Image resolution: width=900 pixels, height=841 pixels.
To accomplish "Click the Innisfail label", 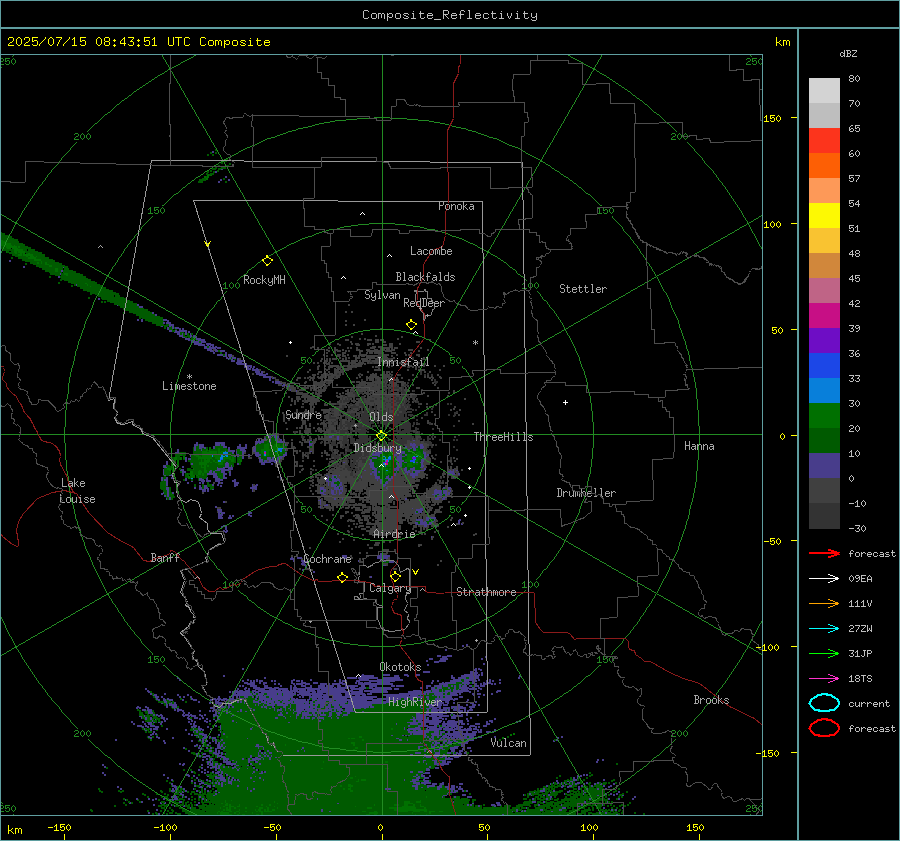I will [404, 362].
